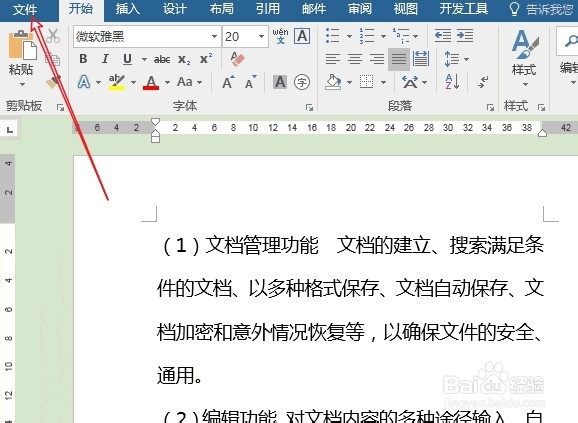Screen dimensions: 578x423
Task: Click the character border A icon
Action: (302, 36)
